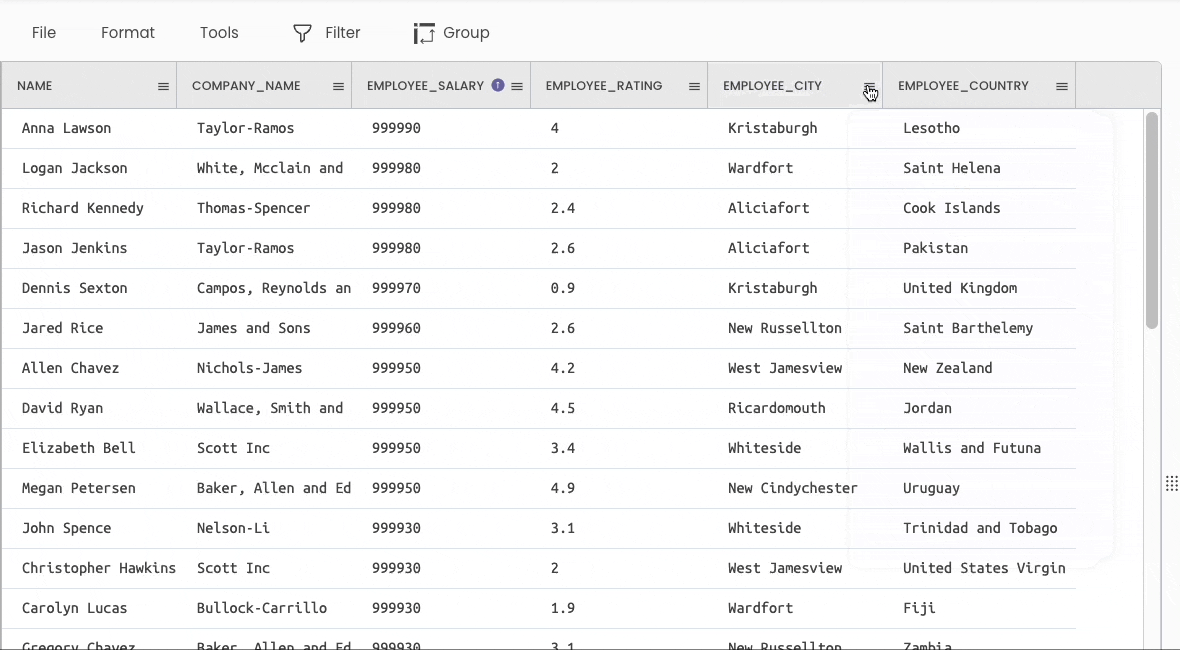Open the NAME column menu icon
The height and width of the screenshot is (650, 1180).
[x=163, y=87]
